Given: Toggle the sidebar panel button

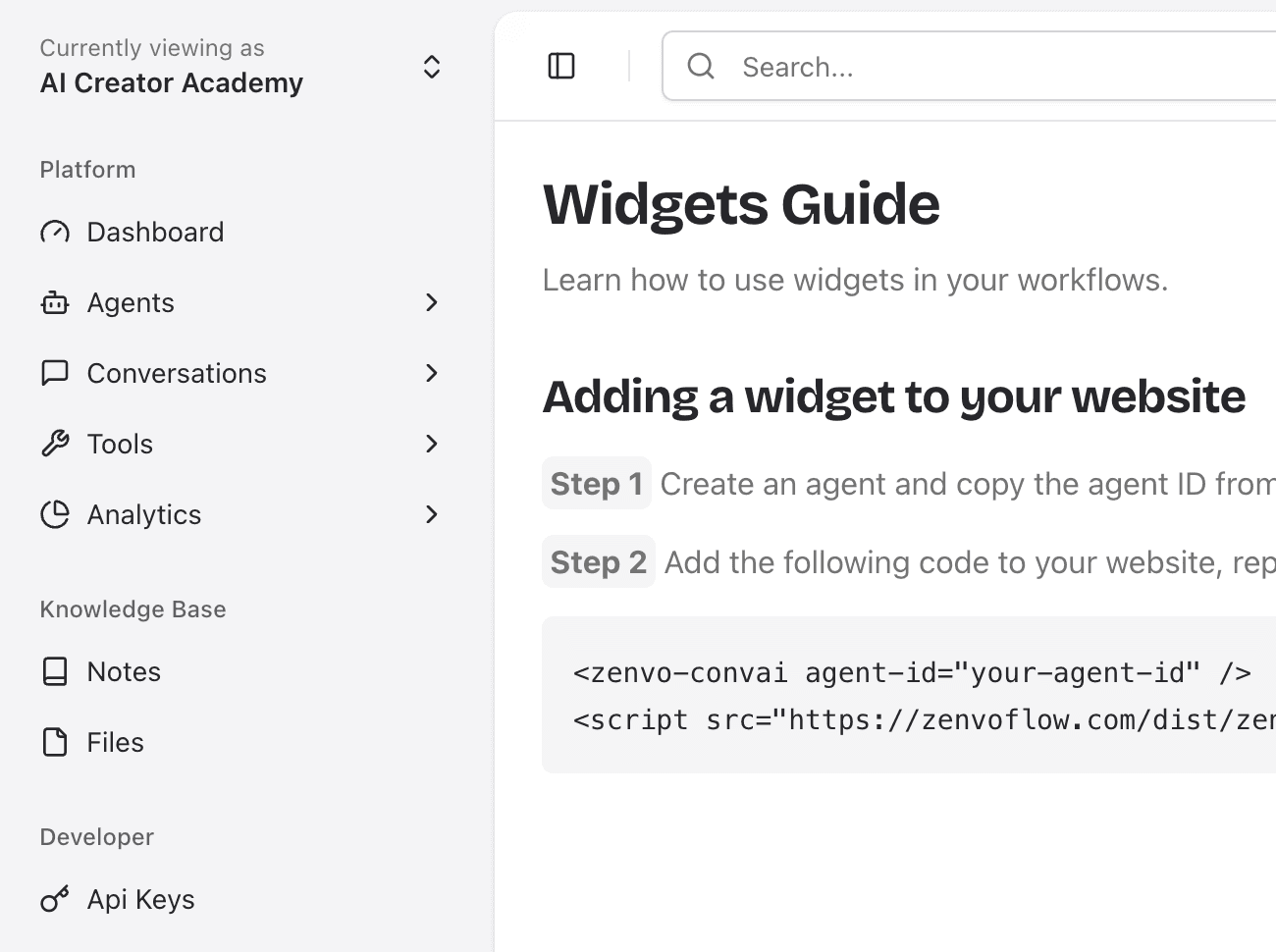Looking at the screenshot, I should pos(561,66).
